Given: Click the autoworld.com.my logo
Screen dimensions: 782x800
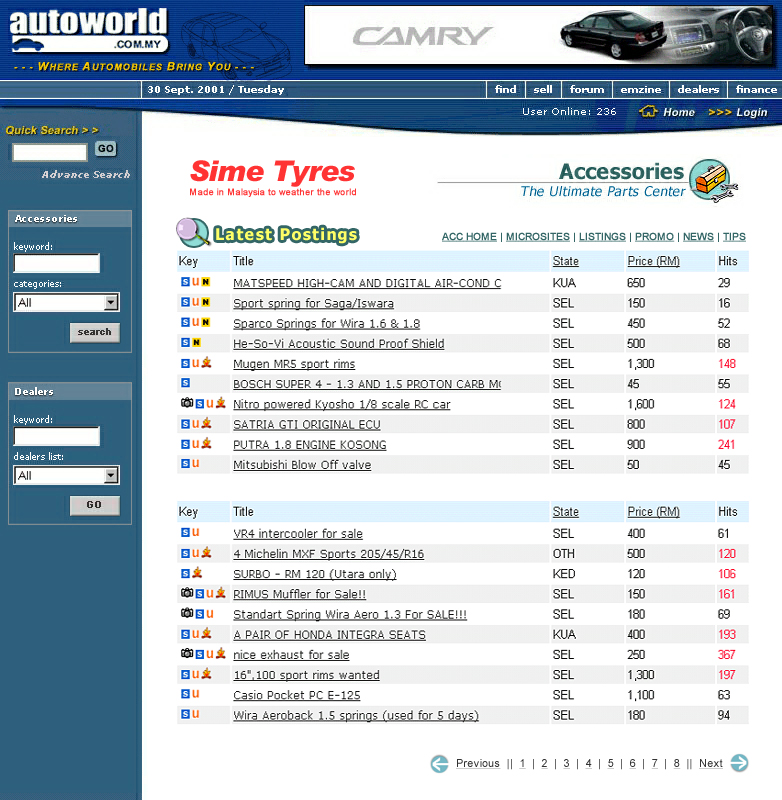Looking at the screenshot, I should [x=88, y=31].
